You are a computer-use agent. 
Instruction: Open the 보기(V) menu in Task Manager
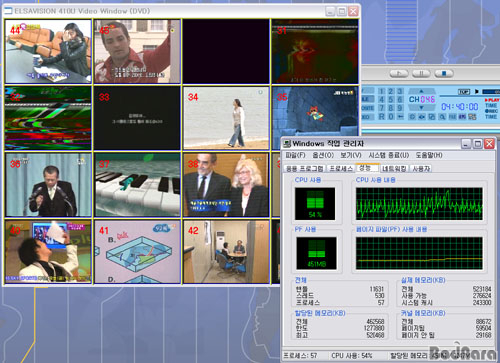click(x=351, y=155)
